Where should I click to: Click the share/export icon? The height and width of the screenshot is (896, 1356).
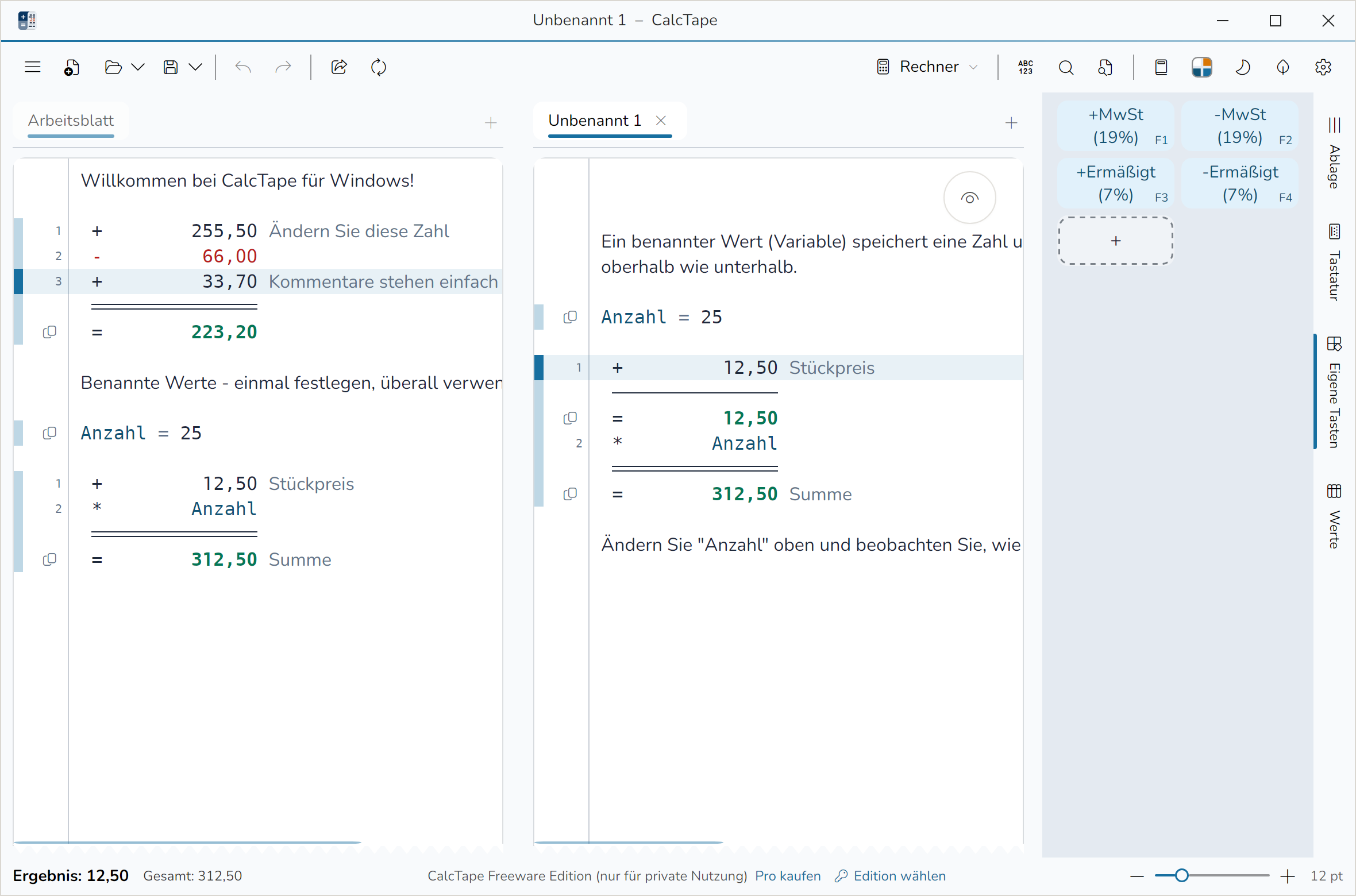(x=339, y=67)
